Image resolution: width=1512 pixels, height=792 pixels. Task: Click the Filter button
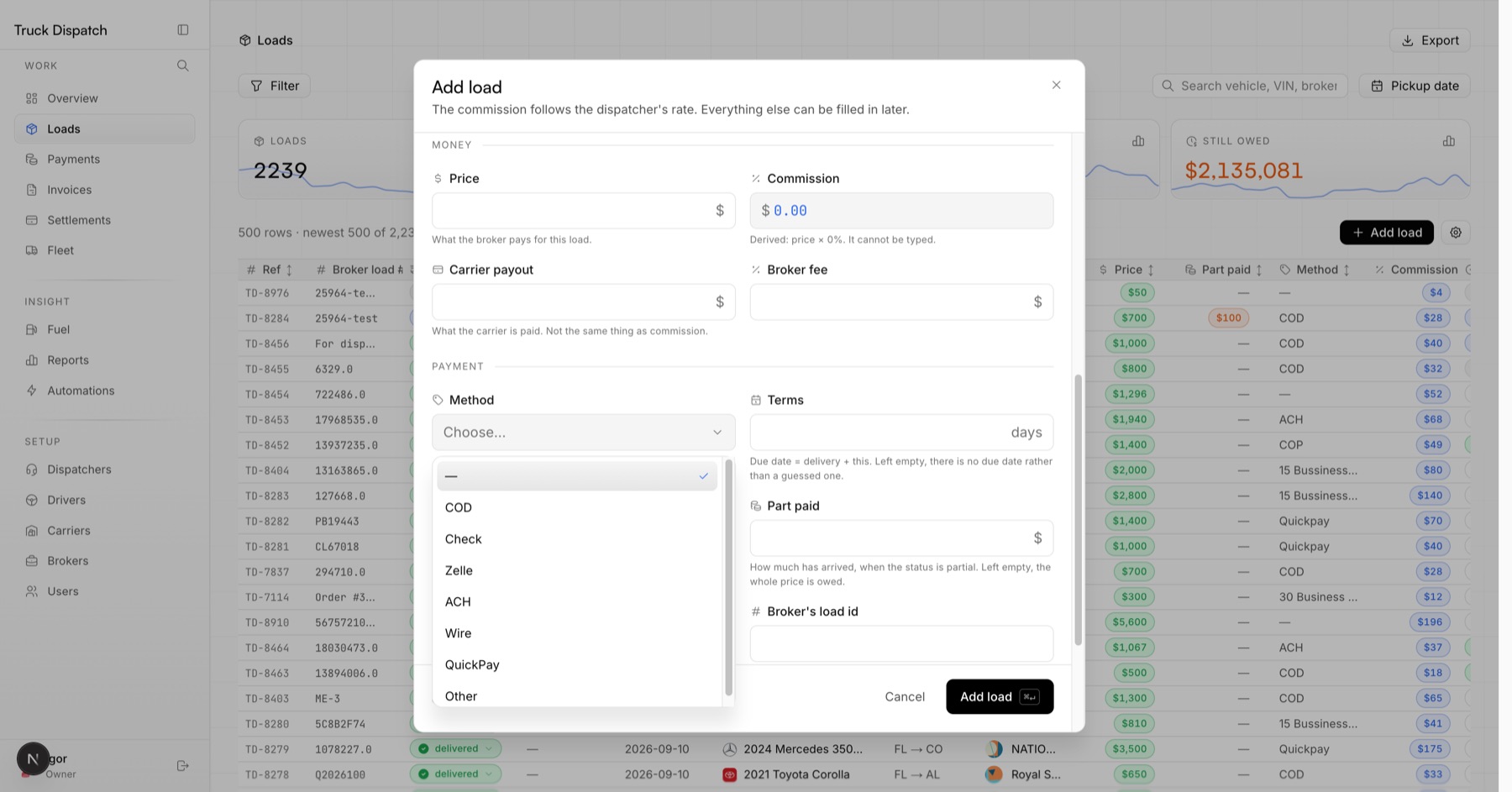[x=275, y=86]
